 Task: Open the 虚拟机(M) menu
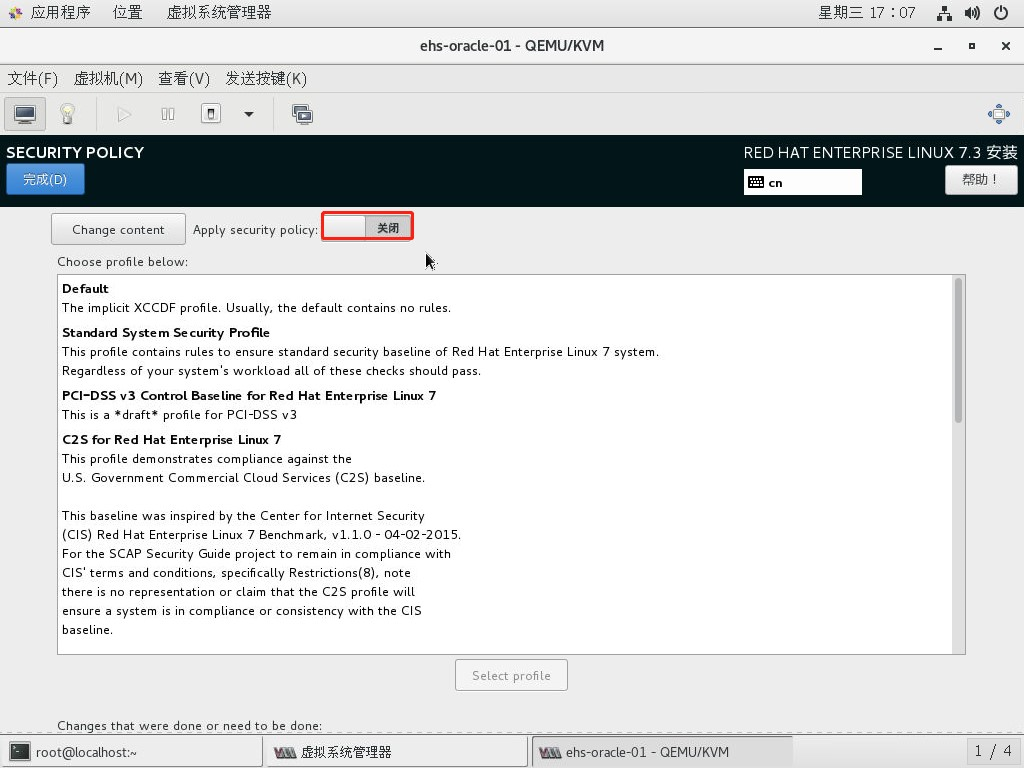[108, 79]
